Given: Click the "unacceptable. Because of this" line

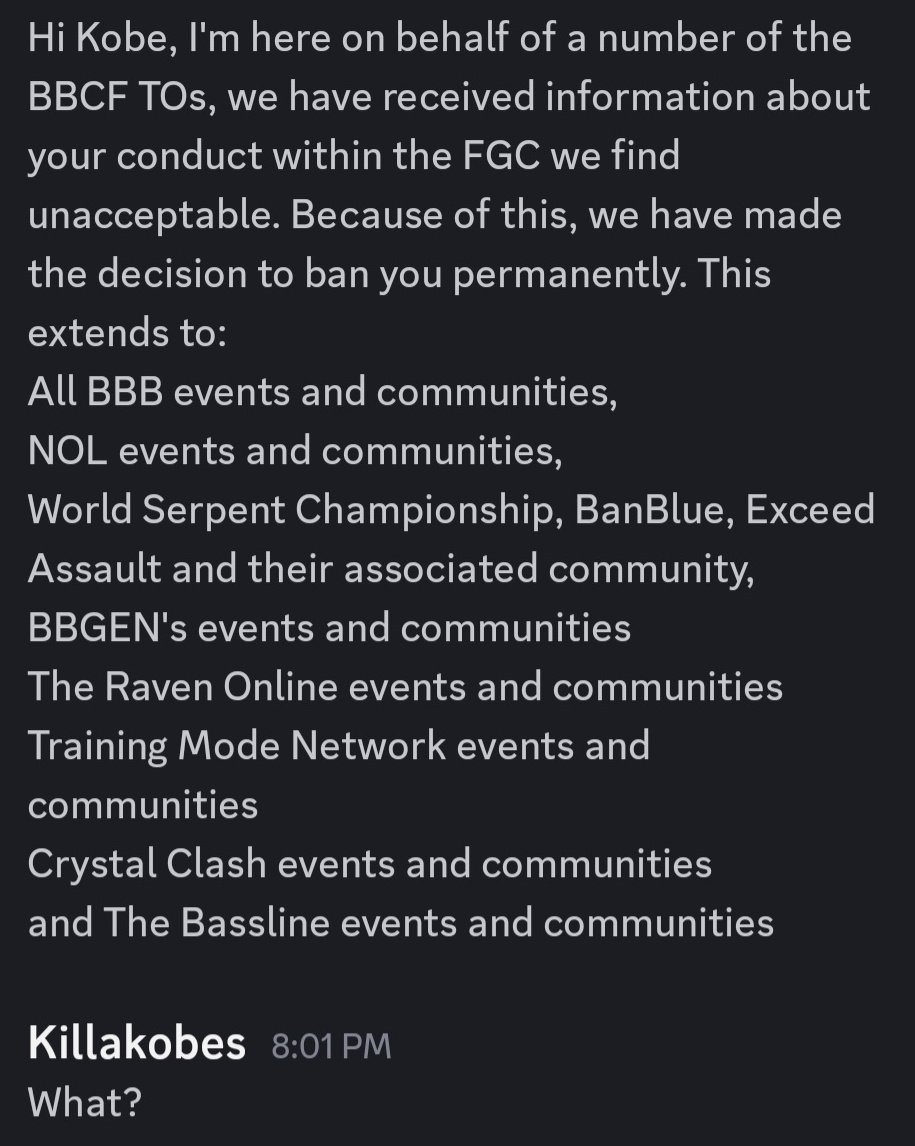Looking at the screenshot, I should click(x=434, y=215).
